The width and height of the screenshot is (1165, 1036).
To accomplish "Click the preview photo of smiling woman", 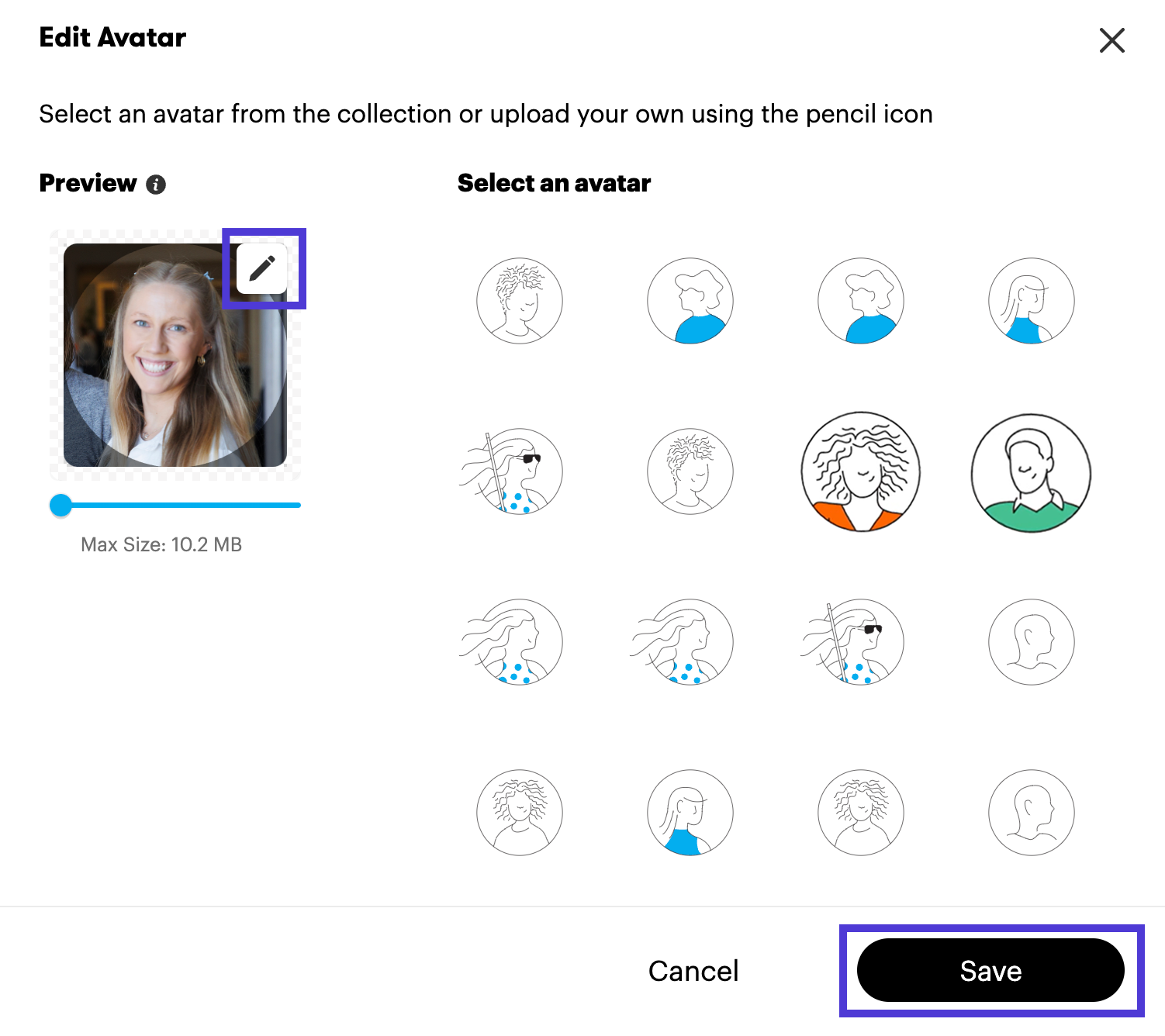I will tap(175, 355).
